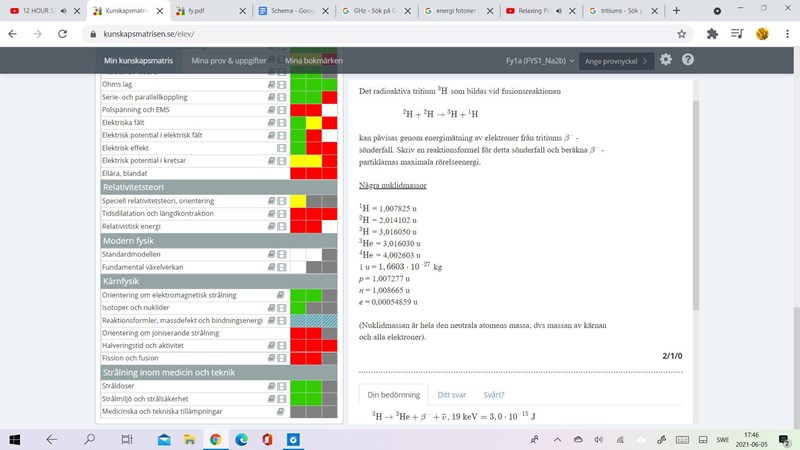Image resolution: width=800 pixels, height=450 pixels.
Task: Open book icon for Stråldoser
Action: tap(271, 385)
